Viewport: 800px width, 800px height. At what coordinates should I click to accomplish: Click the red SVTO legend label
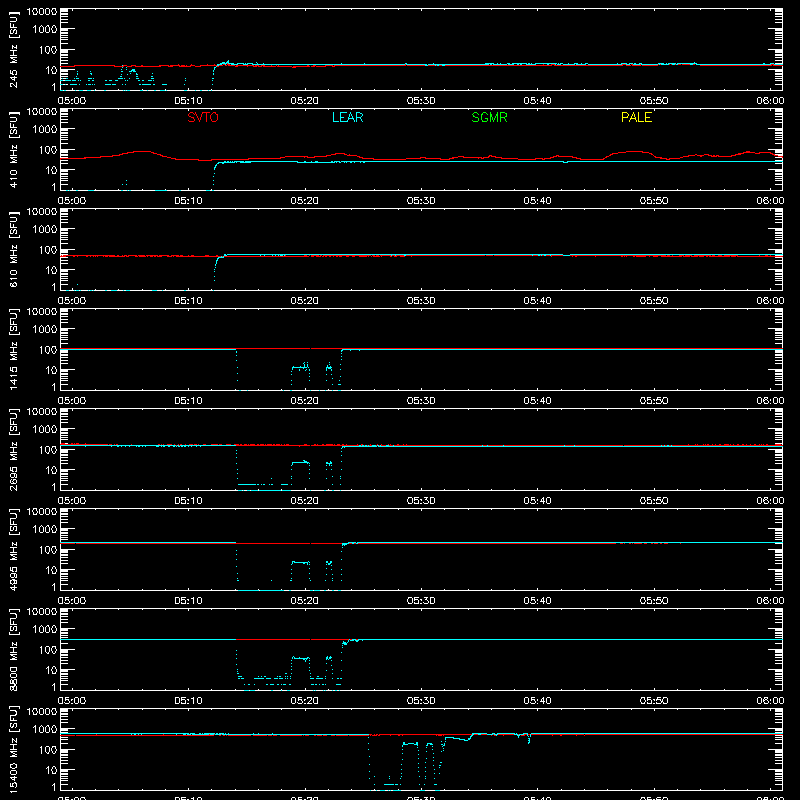pos(203,117)
